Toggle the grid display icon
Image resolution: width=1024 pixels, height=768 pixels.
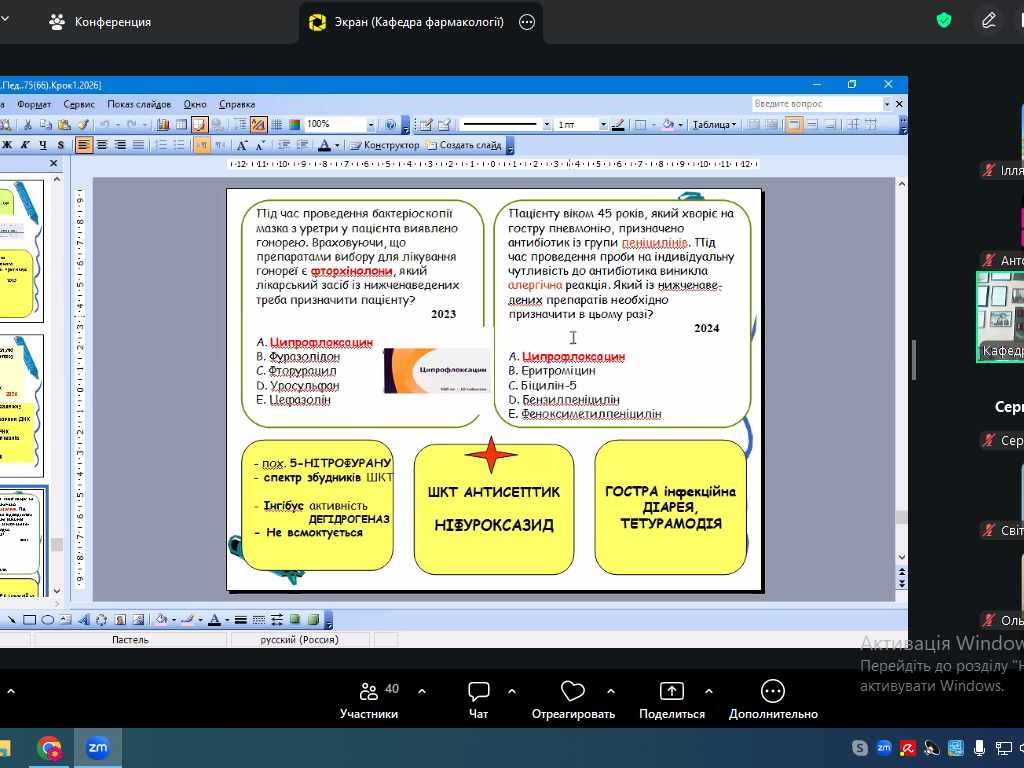[x=276, y=125]
